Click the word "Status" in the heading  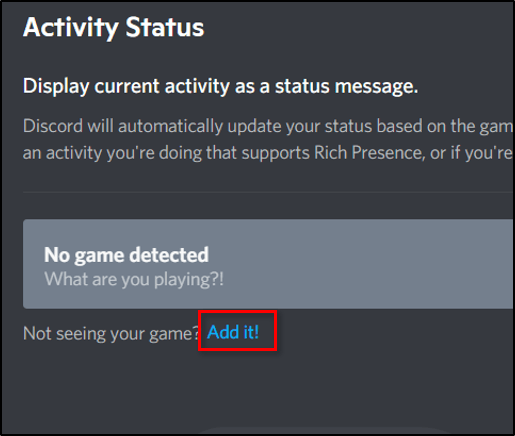165,27
